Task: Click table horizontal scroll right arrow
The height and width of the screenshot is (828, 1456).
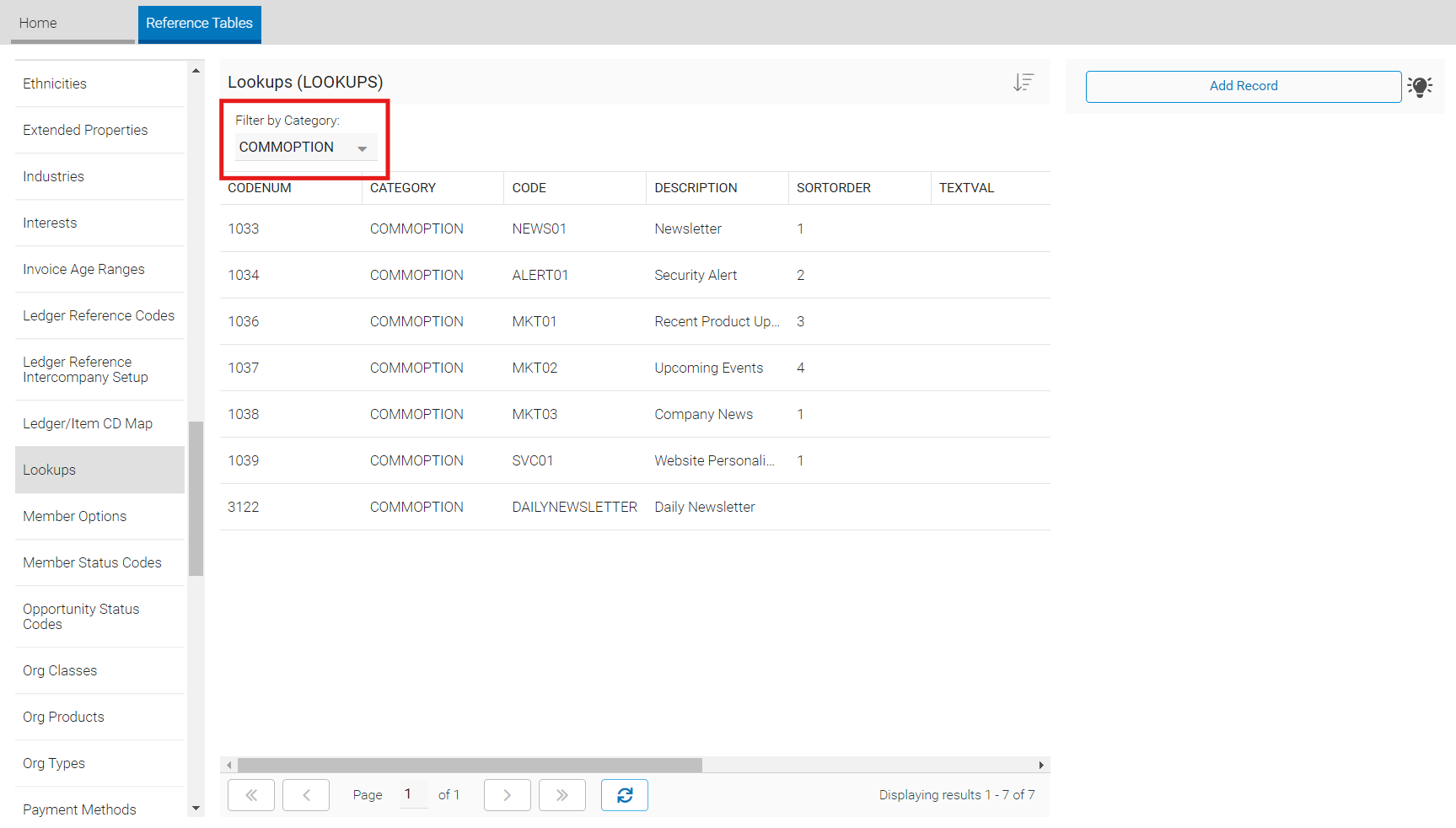Action: [x=1042, y=765]
